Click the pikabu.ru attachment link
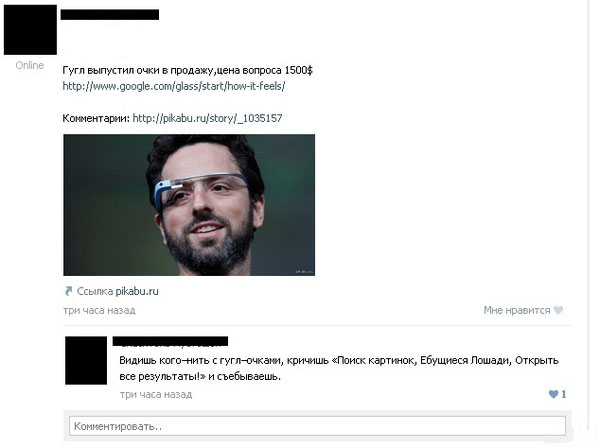The image size is (600, 447). pos(137,291)
